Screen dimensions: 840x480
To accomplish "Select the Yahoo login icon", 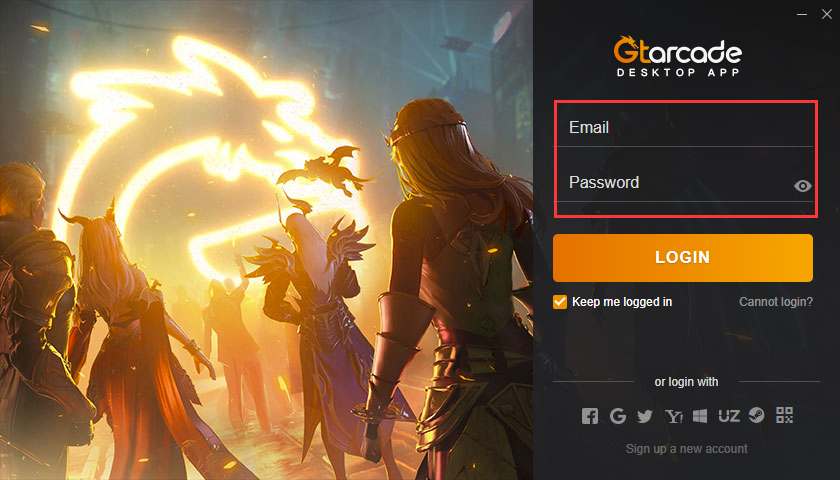I will pos(673,416).
